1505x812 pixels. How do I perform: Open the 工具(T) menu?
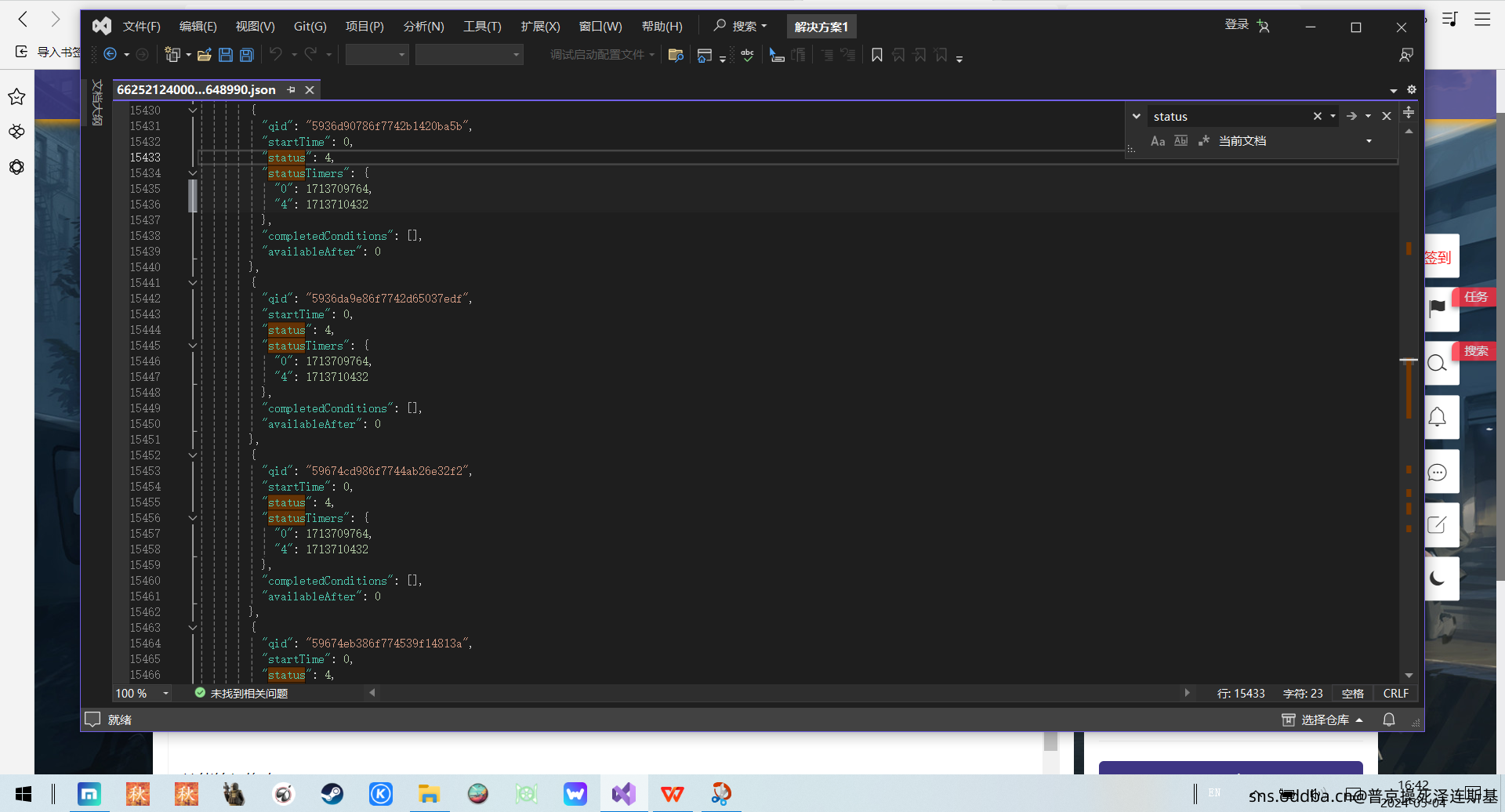[x=482, y=27]
